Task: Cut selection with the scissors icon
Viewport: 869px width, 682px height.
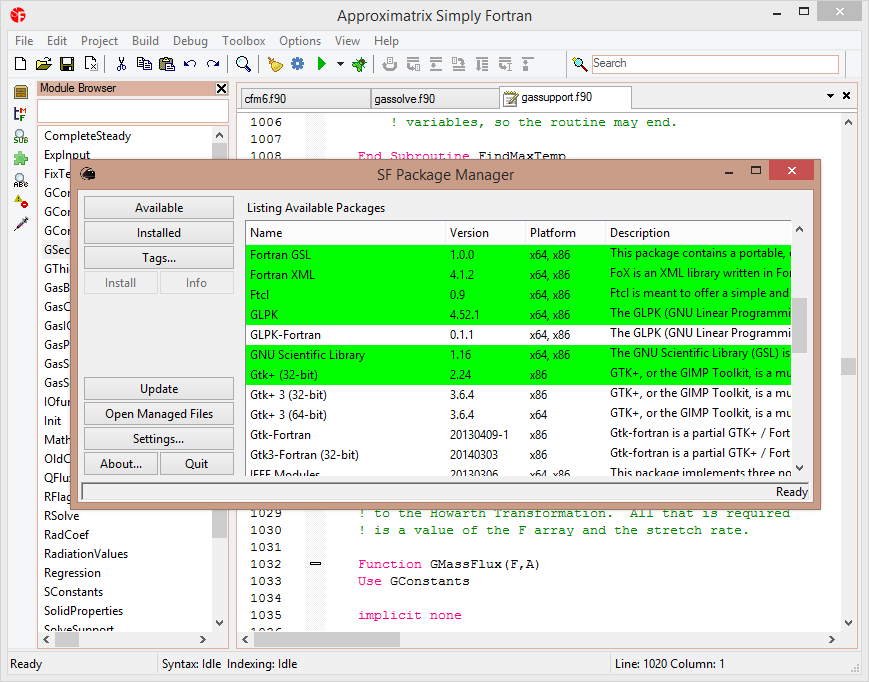Action: pos(121,64)
